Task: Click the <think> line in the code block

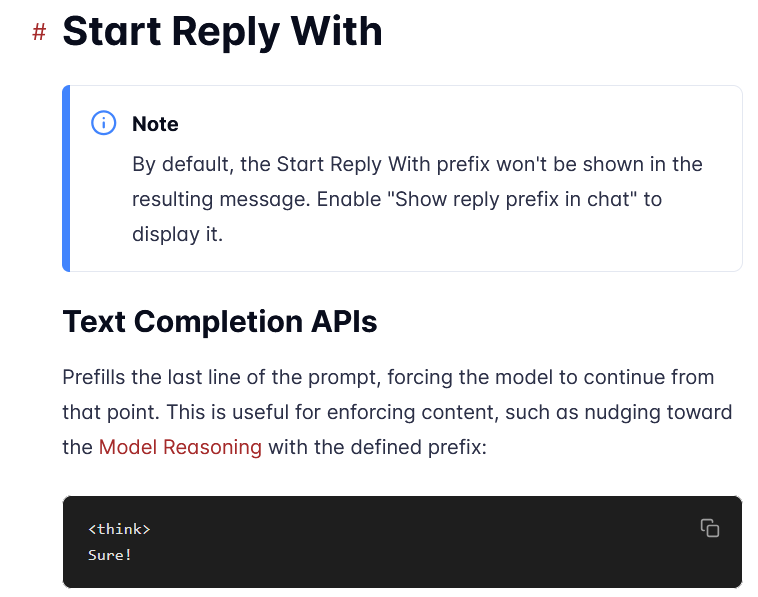Action: click(119, 529)
